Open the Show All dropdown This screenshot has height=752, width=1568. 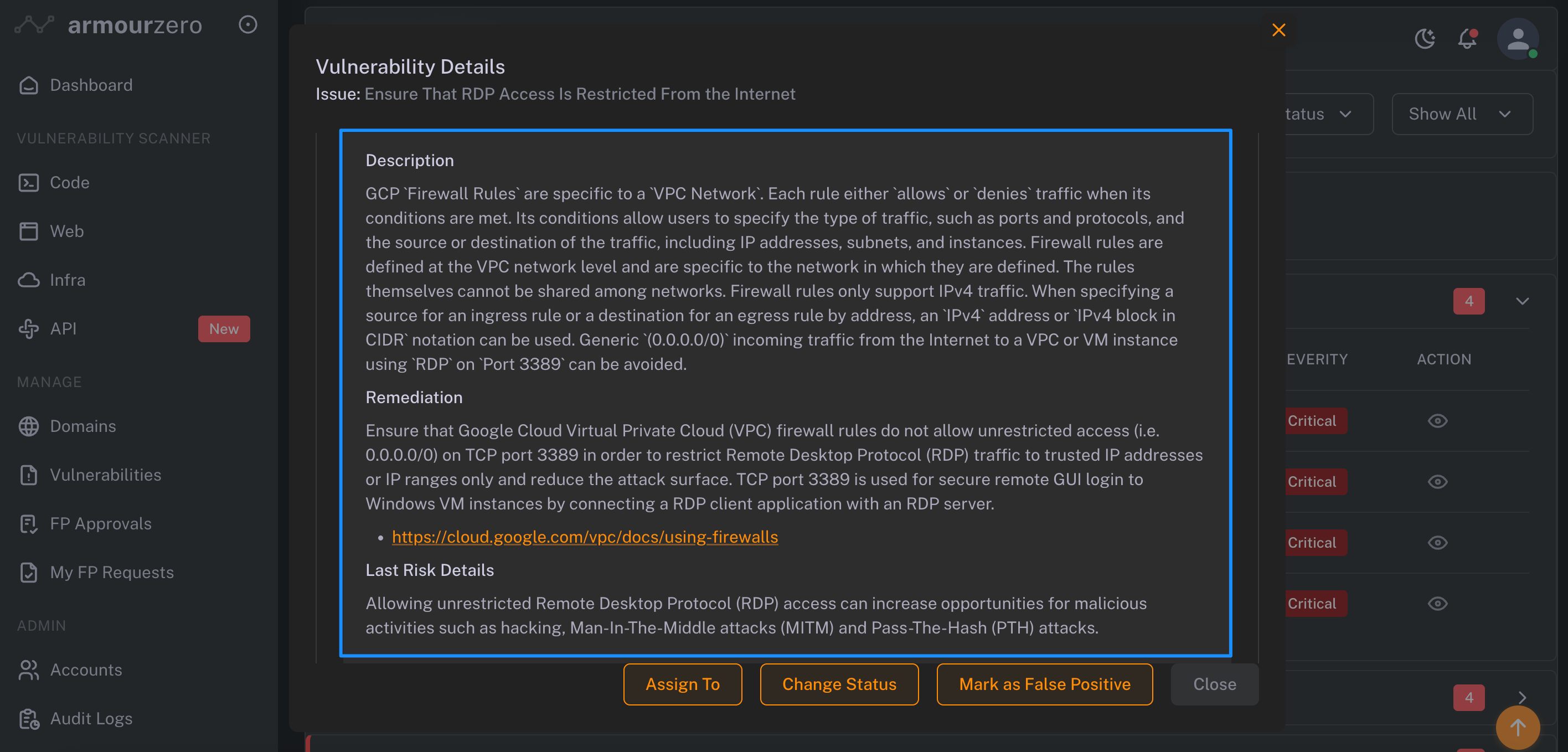click(x=1462, y=114)
